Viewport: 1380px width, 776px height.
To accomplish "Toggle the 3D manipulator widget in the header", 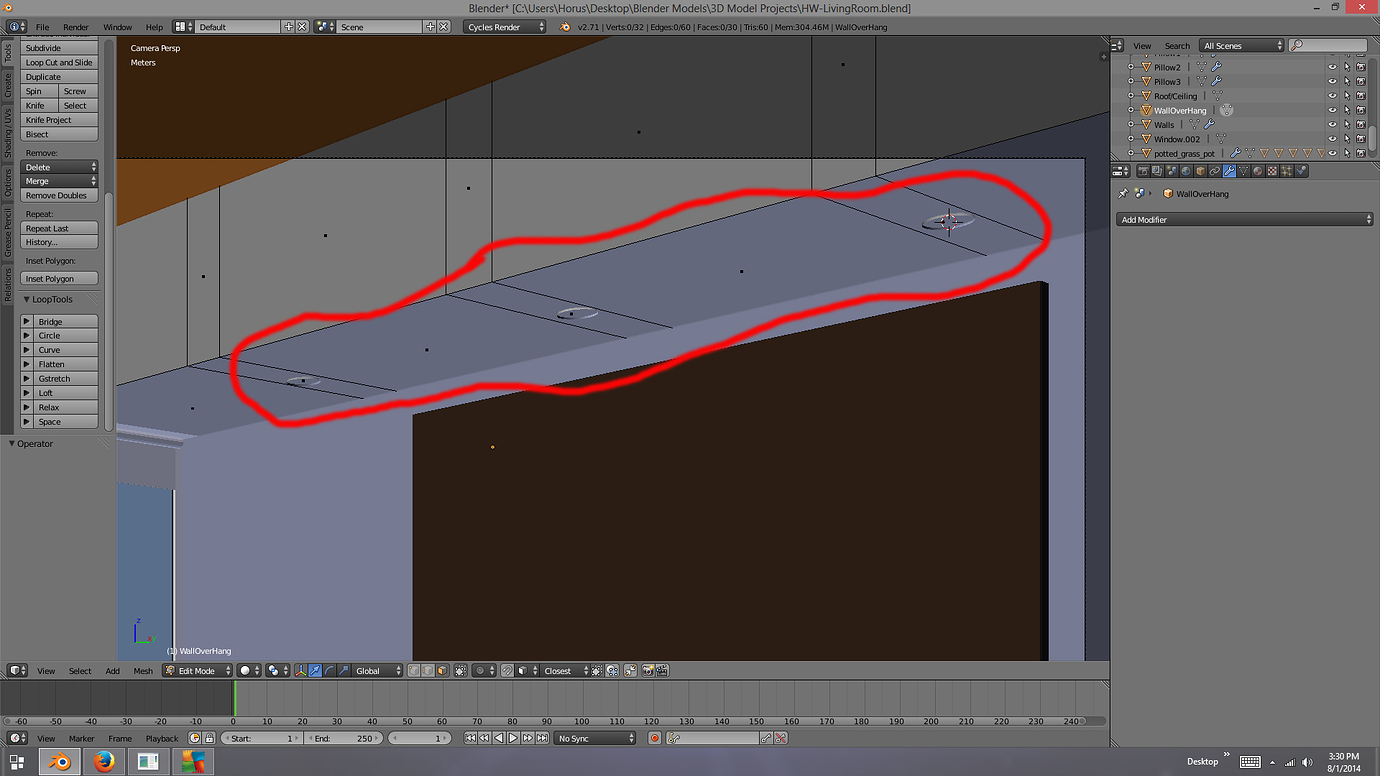I will [x=301, y=671].
